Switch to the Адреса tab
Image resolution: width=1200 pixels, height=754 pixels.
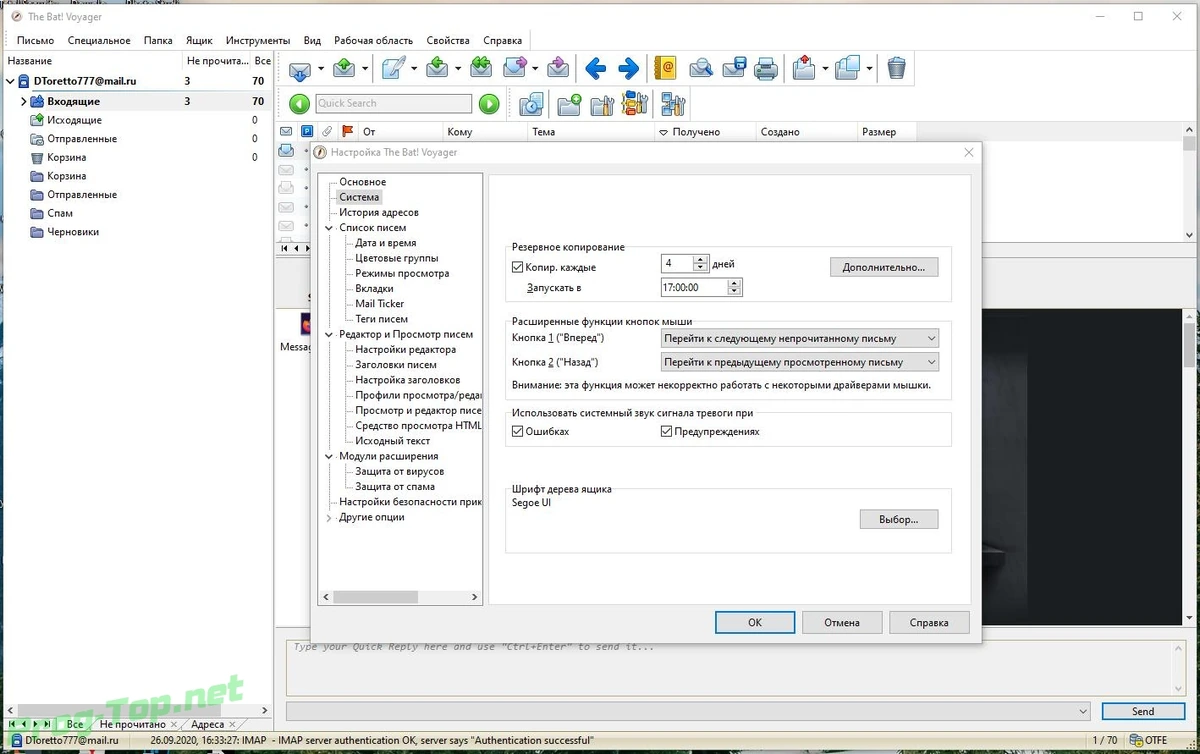click(208, 724)
